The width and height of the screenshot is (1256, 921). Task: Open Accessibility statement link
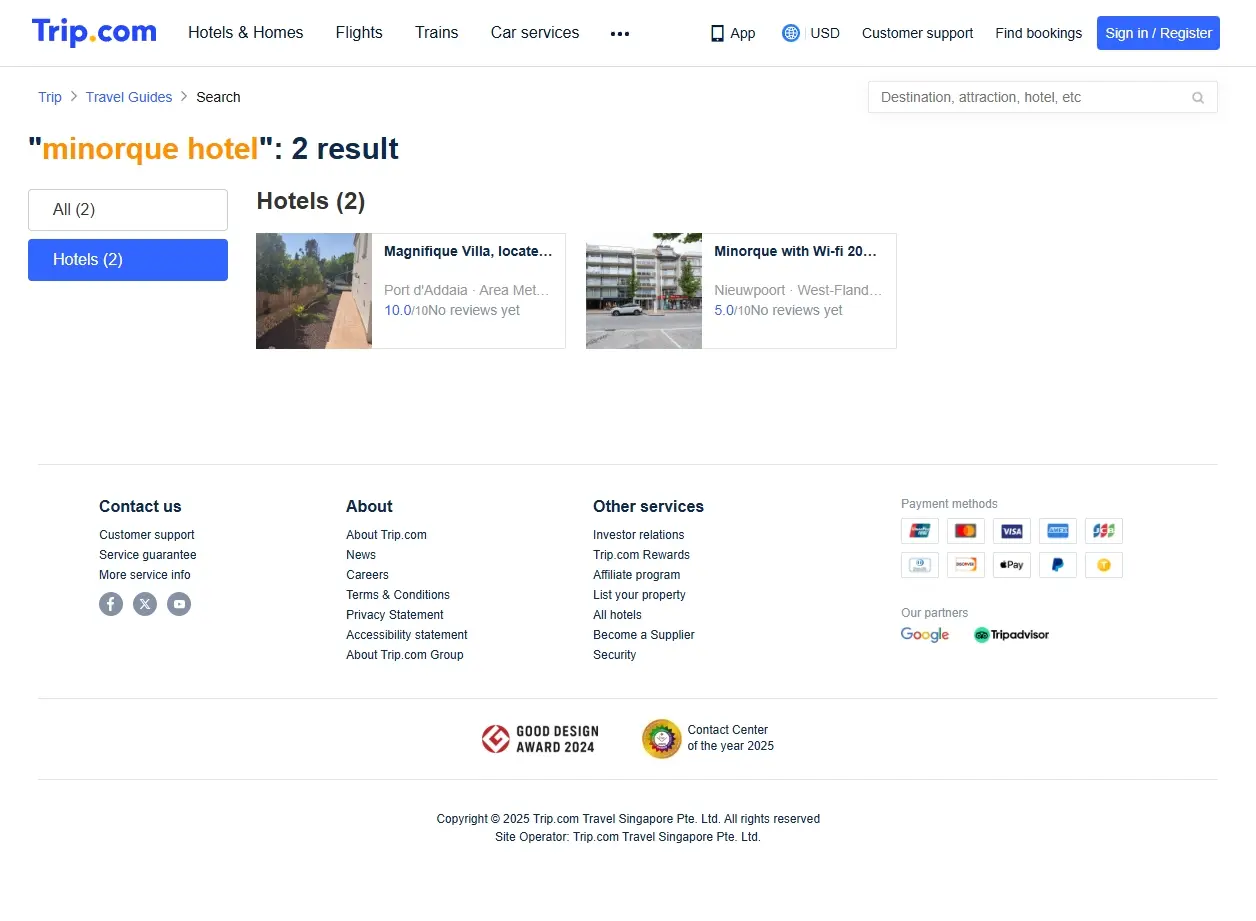[x=407, y=635]
